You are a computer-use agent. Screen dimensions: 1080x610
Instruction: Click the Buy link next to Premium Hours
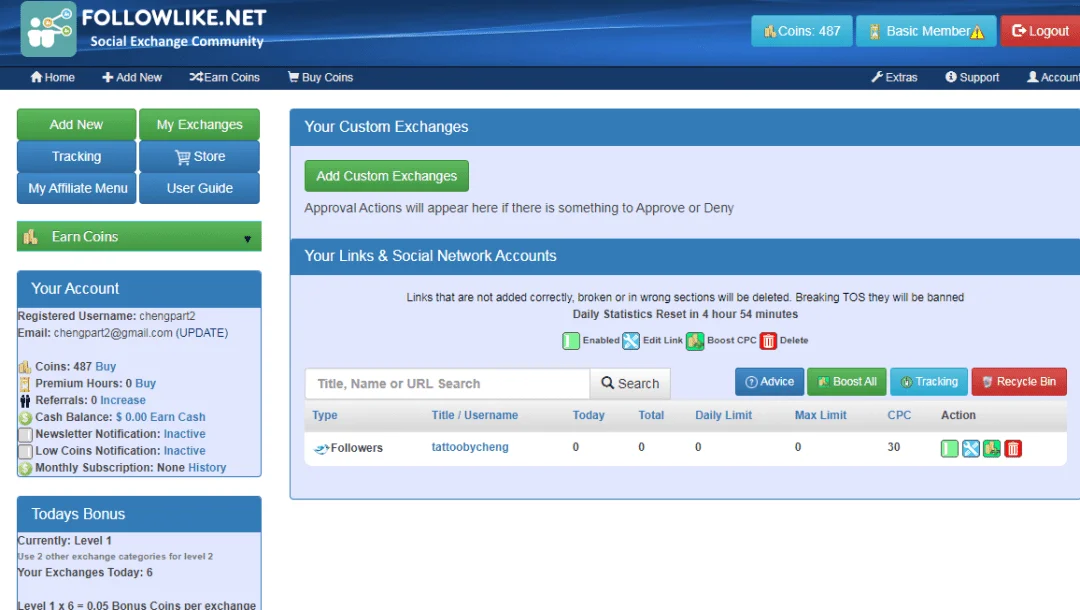(x=145, y=383)
